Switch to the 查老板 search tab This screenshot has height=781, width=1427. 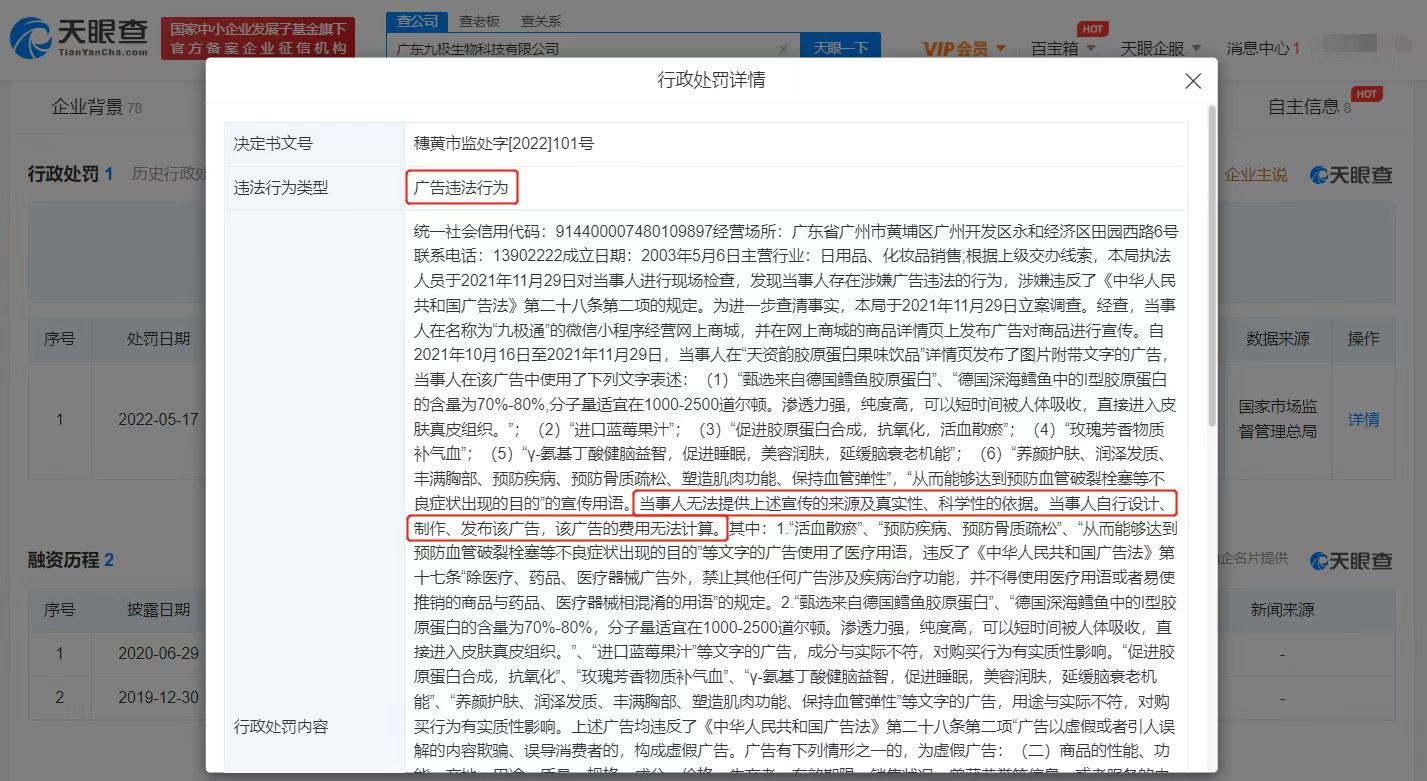coord(480,21)
